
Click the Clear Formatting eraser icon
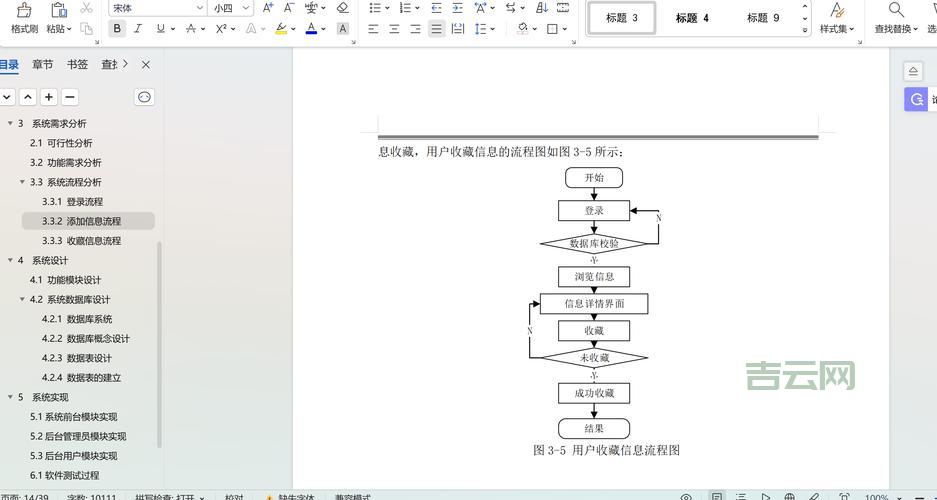click(x=342, y=8)
